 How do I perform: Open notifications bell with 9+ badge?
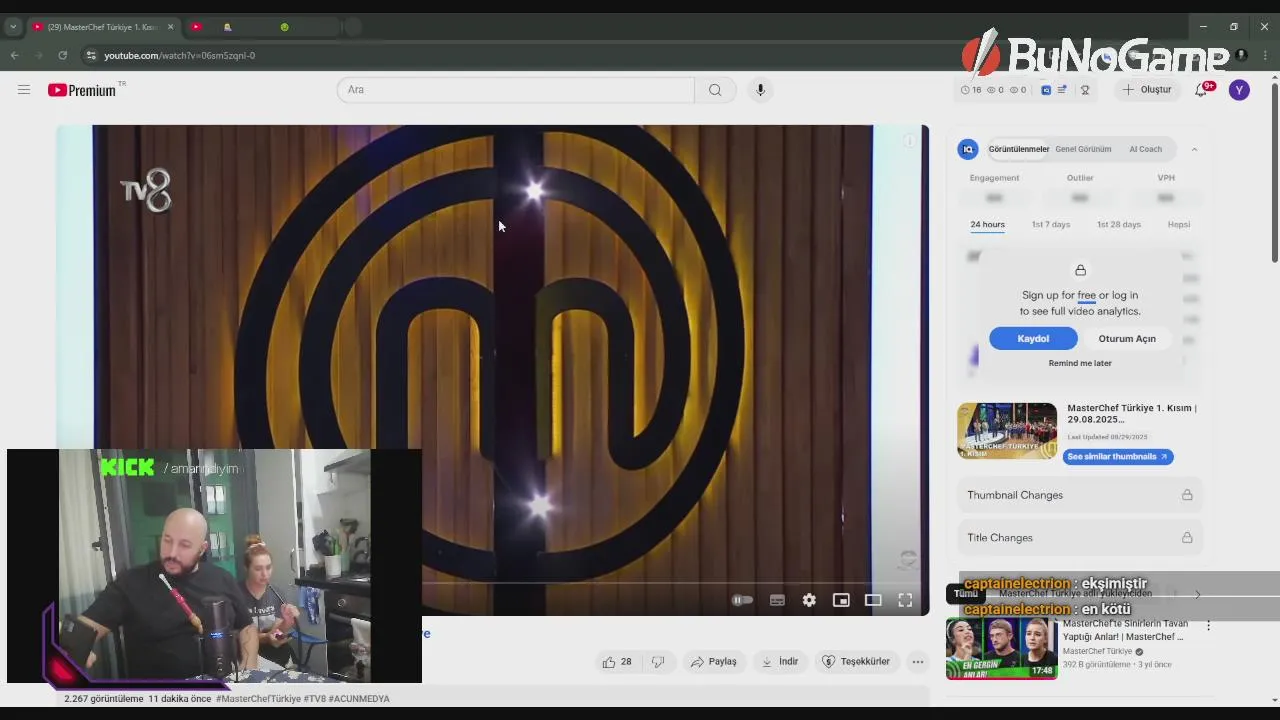click(1202, 90)
